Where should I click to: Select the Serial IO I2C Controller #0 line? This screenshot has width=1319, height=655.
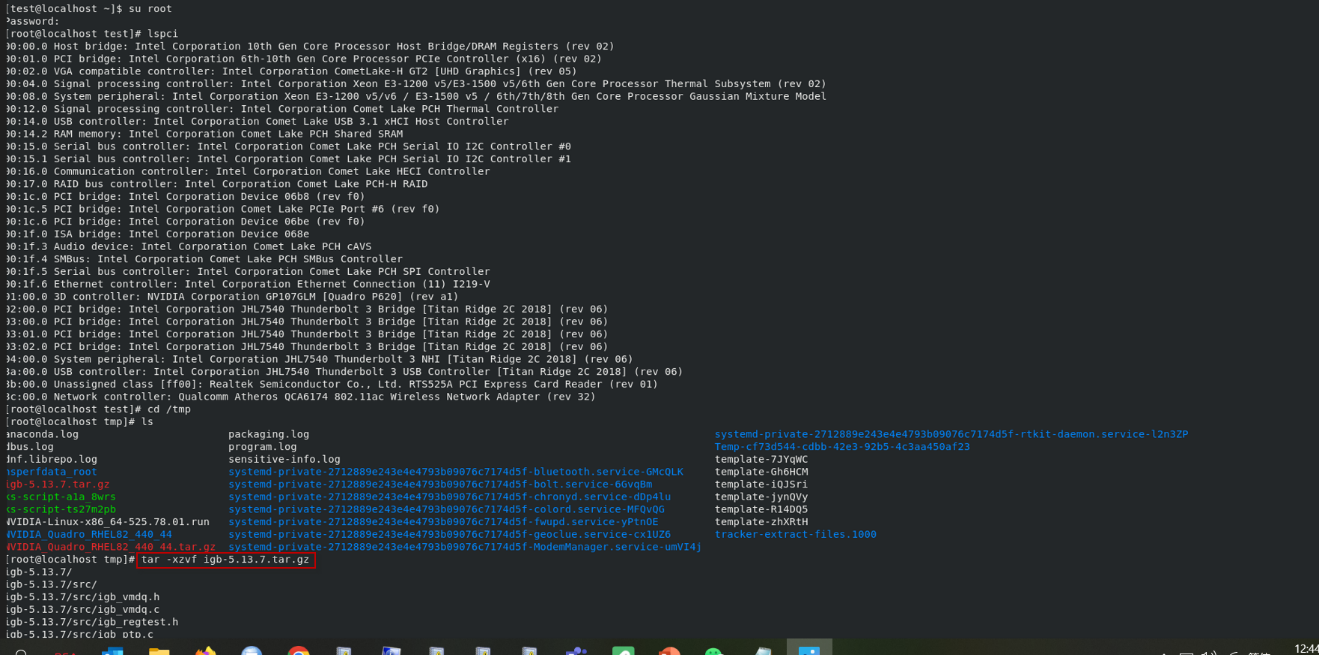pos(287,146)
